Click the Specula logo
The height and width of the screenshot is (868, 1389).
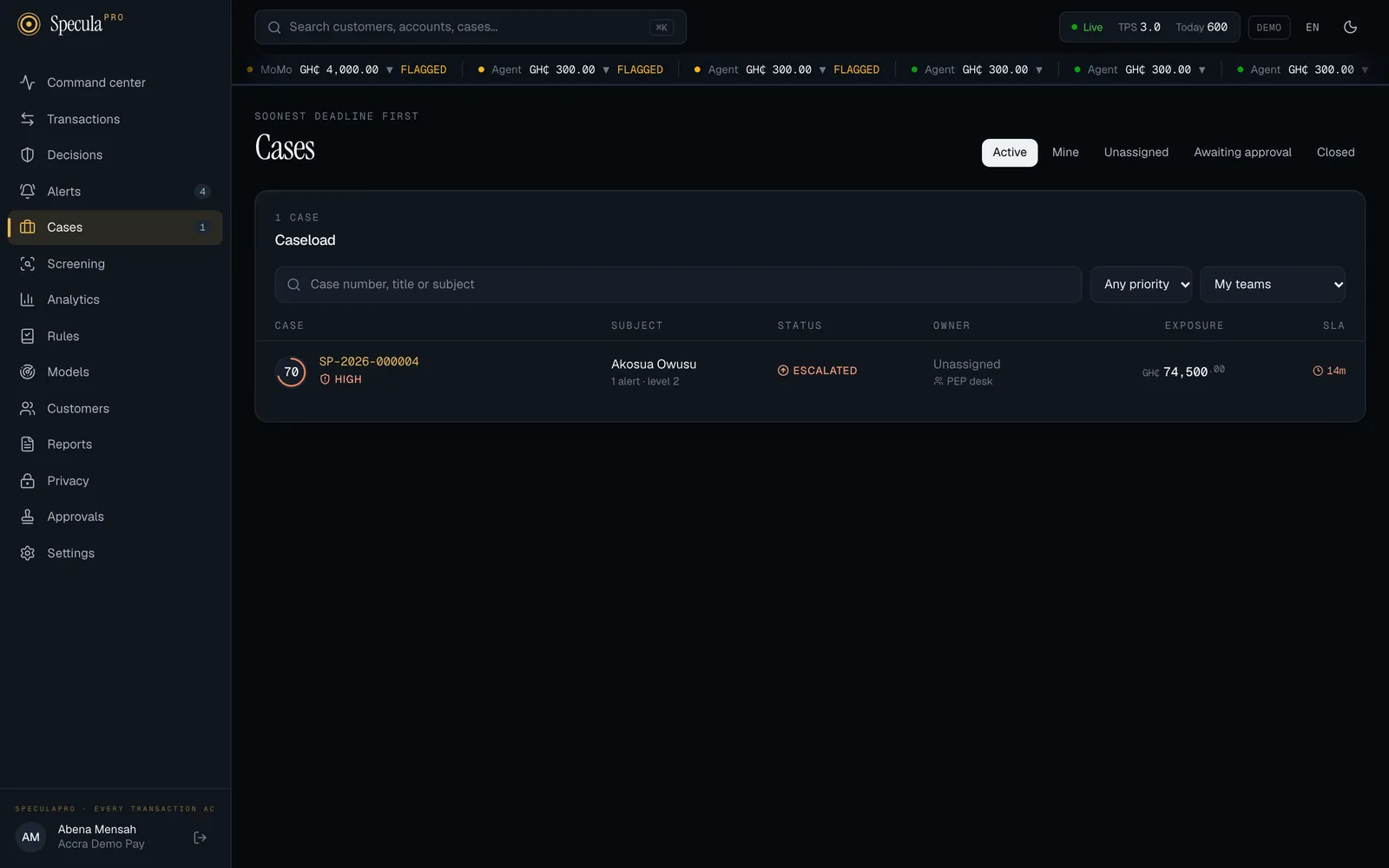coord(70,24)
